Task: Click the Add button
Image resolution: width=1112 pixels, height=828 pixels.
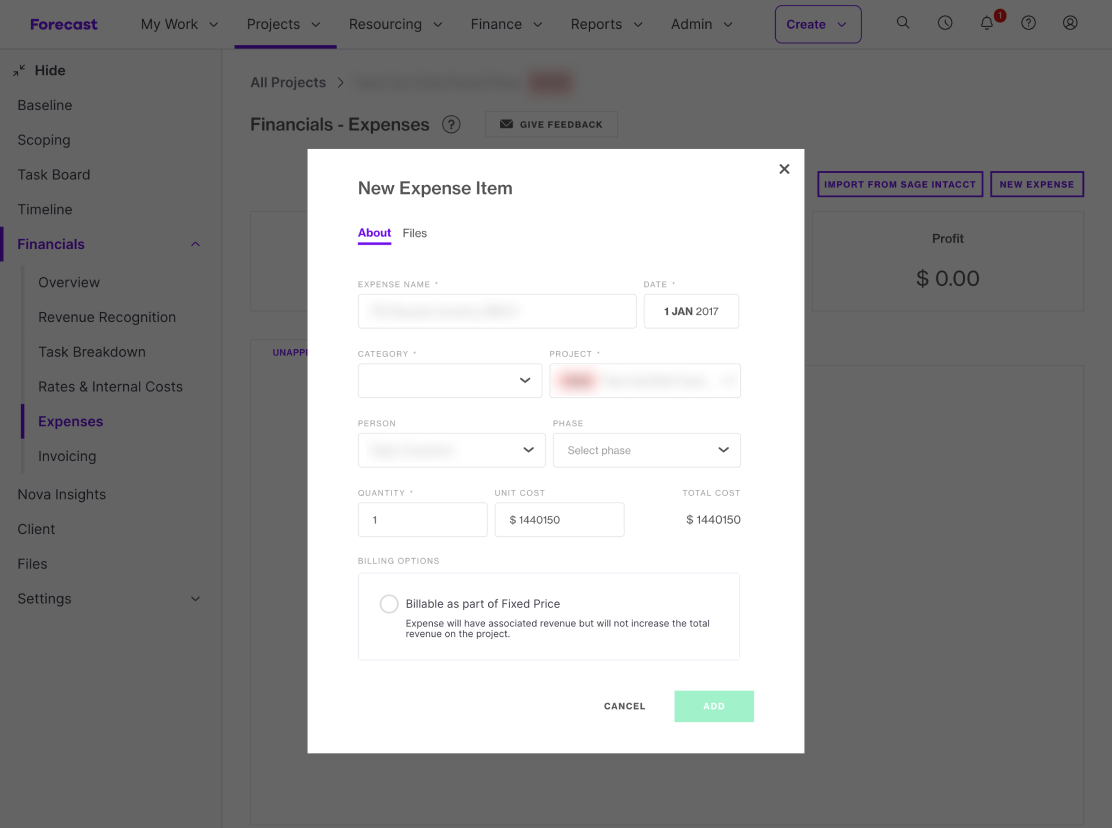Action: coord(714,706)
